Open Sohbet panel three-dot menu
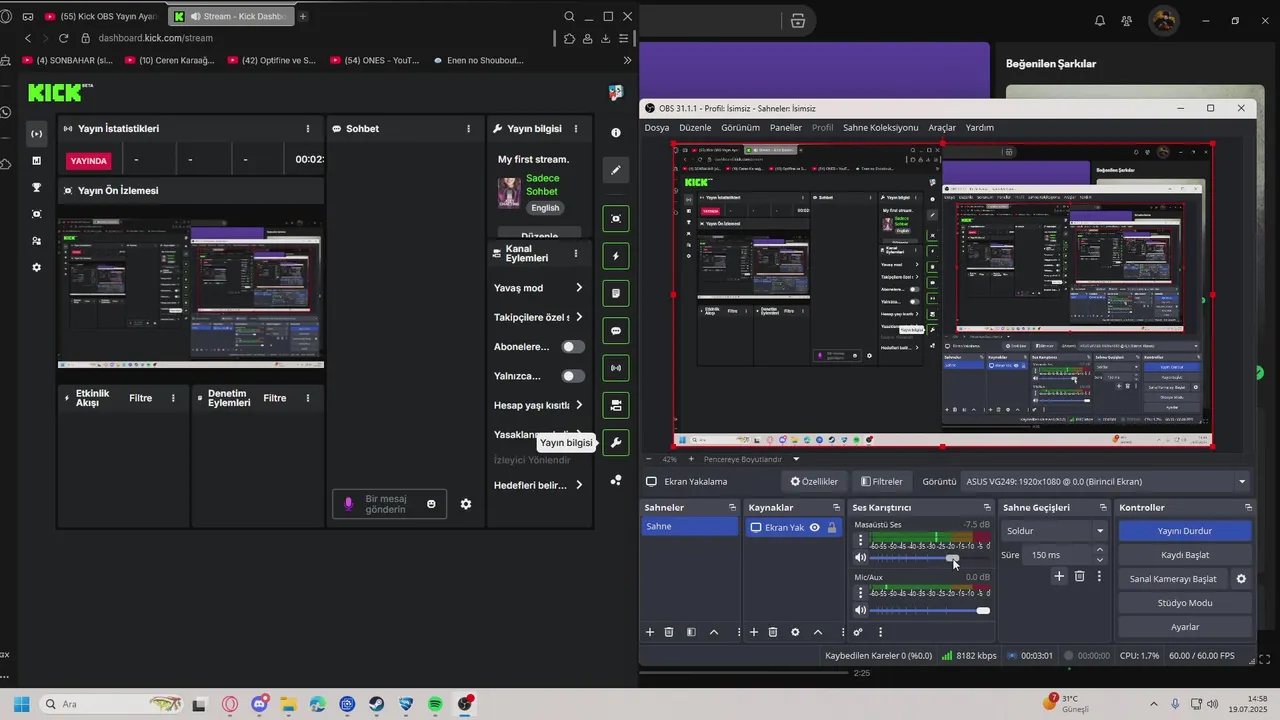Screen dimensions: 1280x720 pos(468,129)
